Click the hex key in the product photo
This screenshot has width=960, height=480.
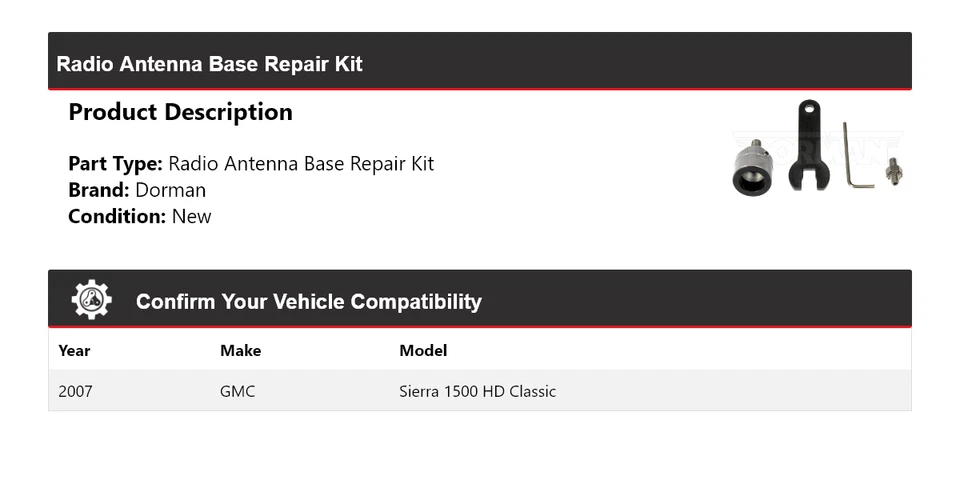click(x=853, y=158)
